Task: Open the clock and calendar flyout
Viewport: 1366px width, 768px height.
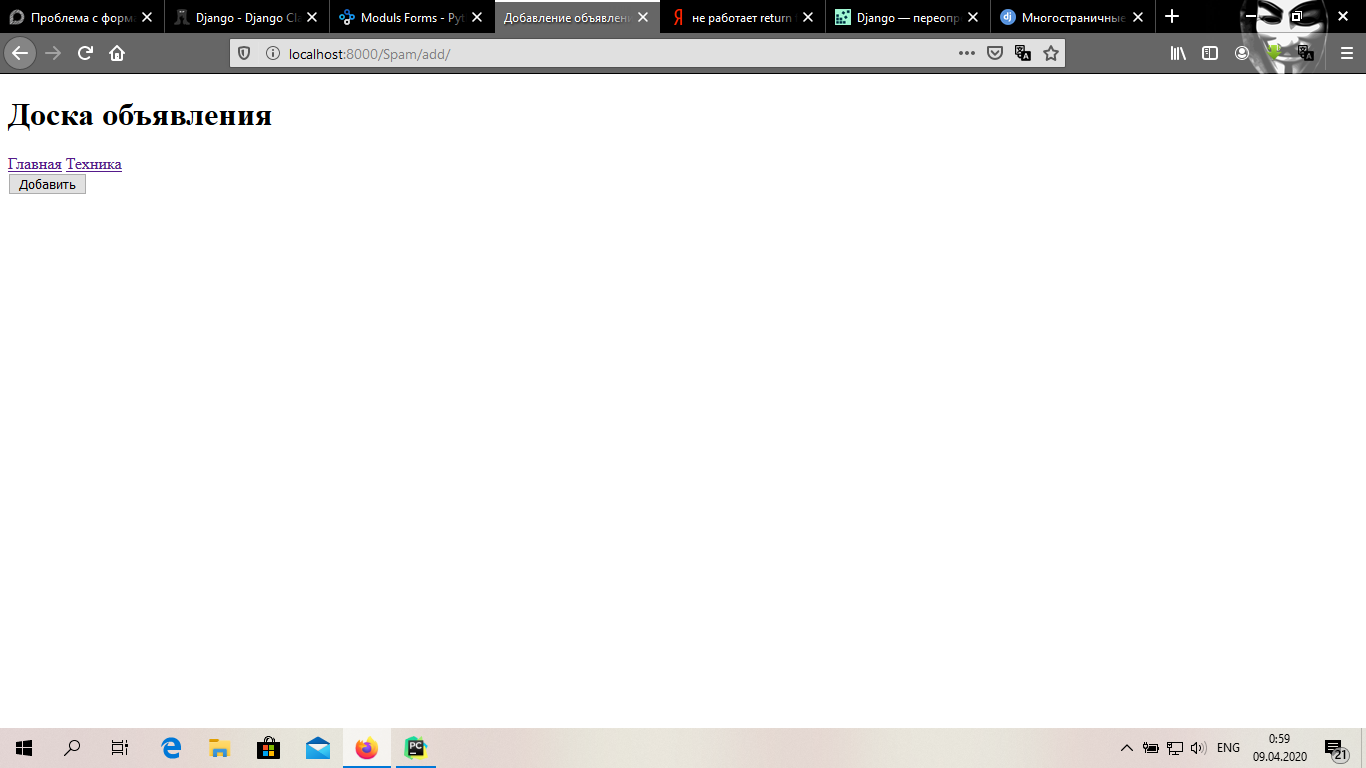Action: point(1280,748)
